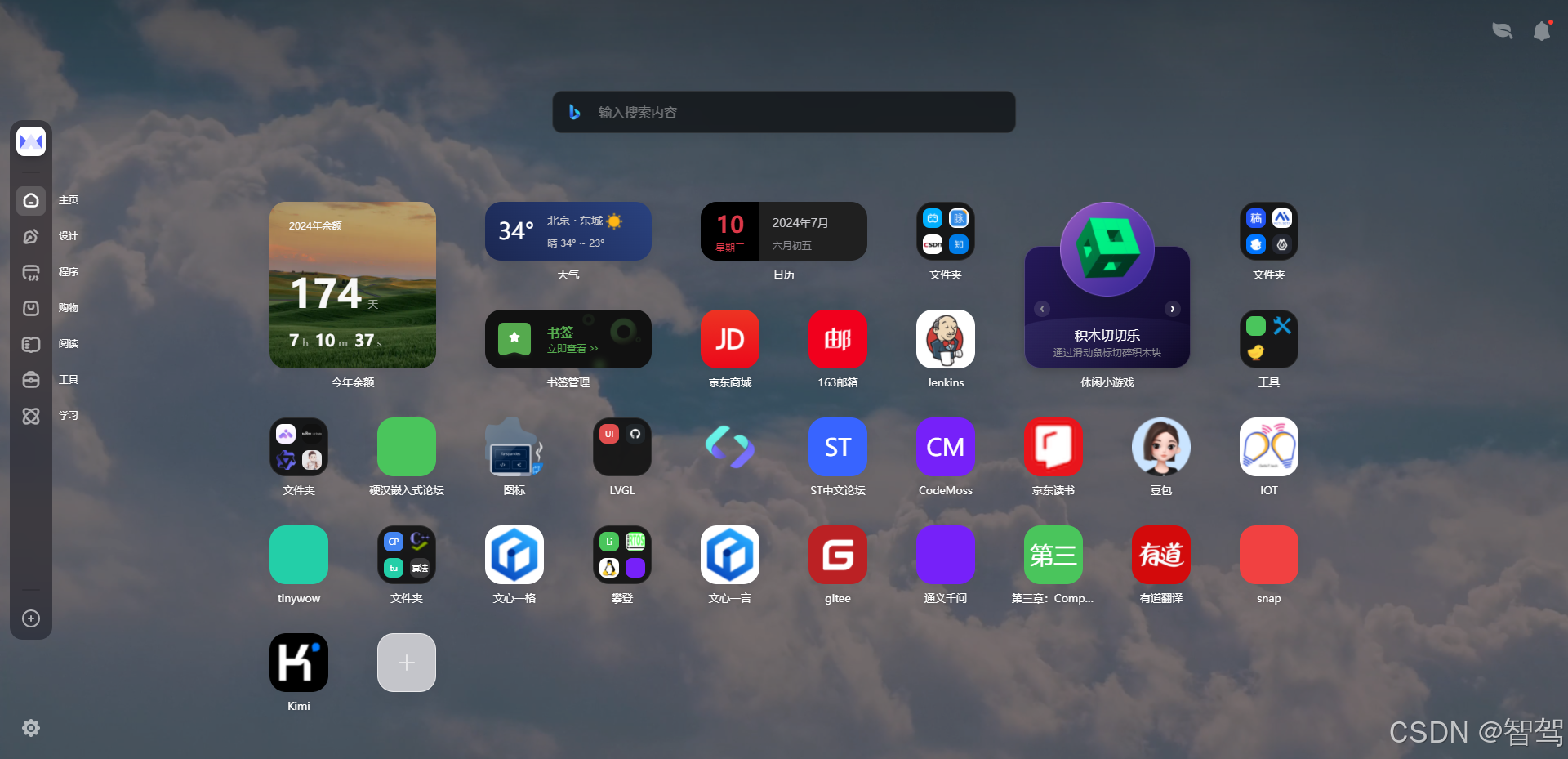Add a new sidebar category
Image resolution: width=1568 pixels, height=759 pixels.
pos(31,618)
